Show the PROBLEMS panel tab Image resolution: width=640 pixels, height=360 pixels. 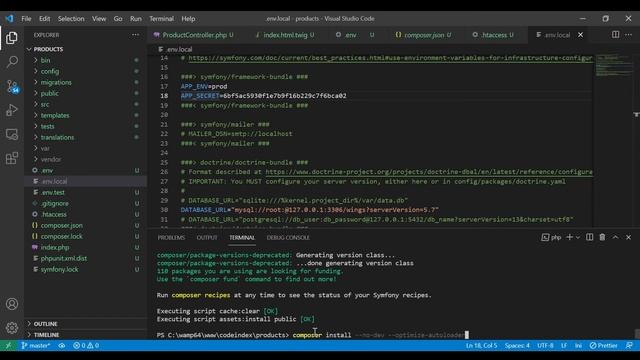[171, 238]
